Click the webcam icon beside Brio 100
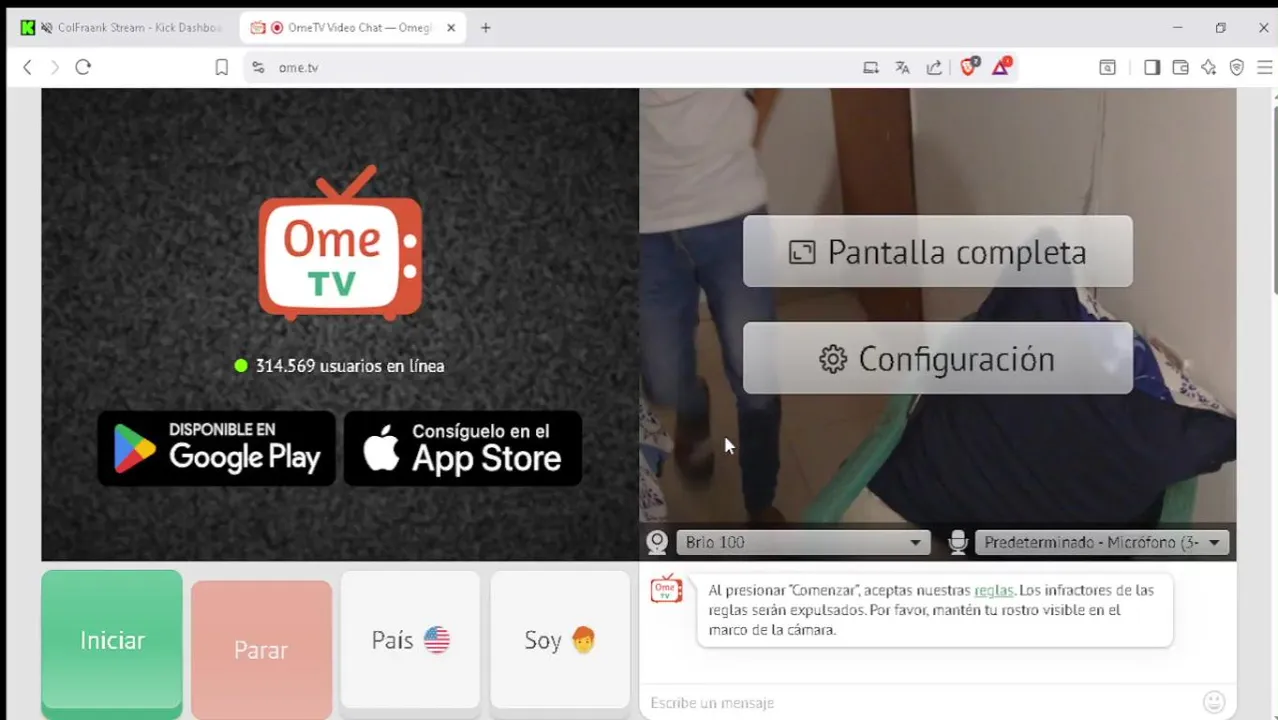1278x720 pixels. [x=657, y=542]
